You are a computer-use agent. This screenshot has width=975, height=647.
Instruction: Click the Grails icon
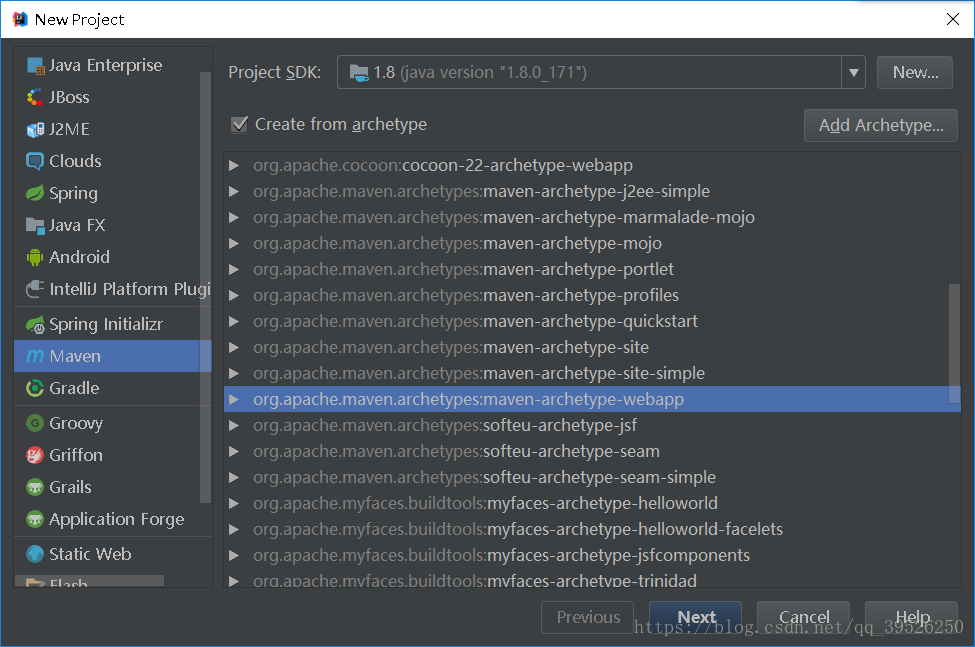(x=35, y=487)
